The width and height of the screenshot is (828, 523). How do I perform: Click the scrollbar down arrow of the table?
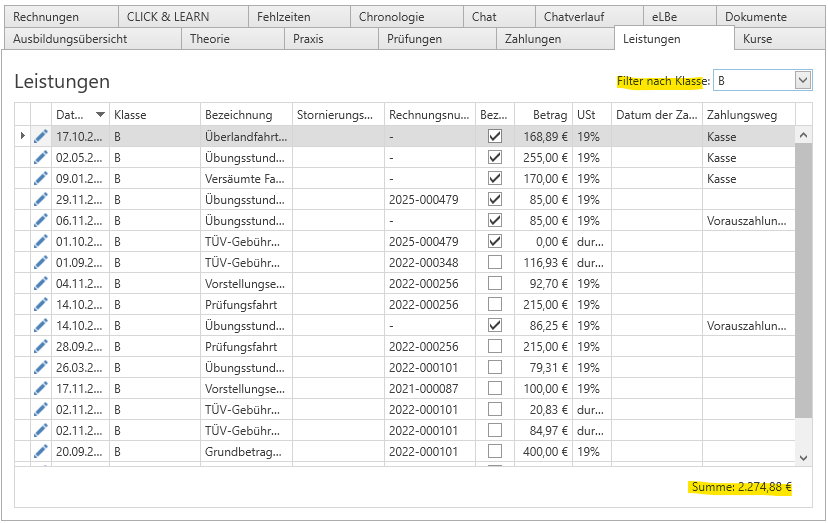[x=803, y=457]
